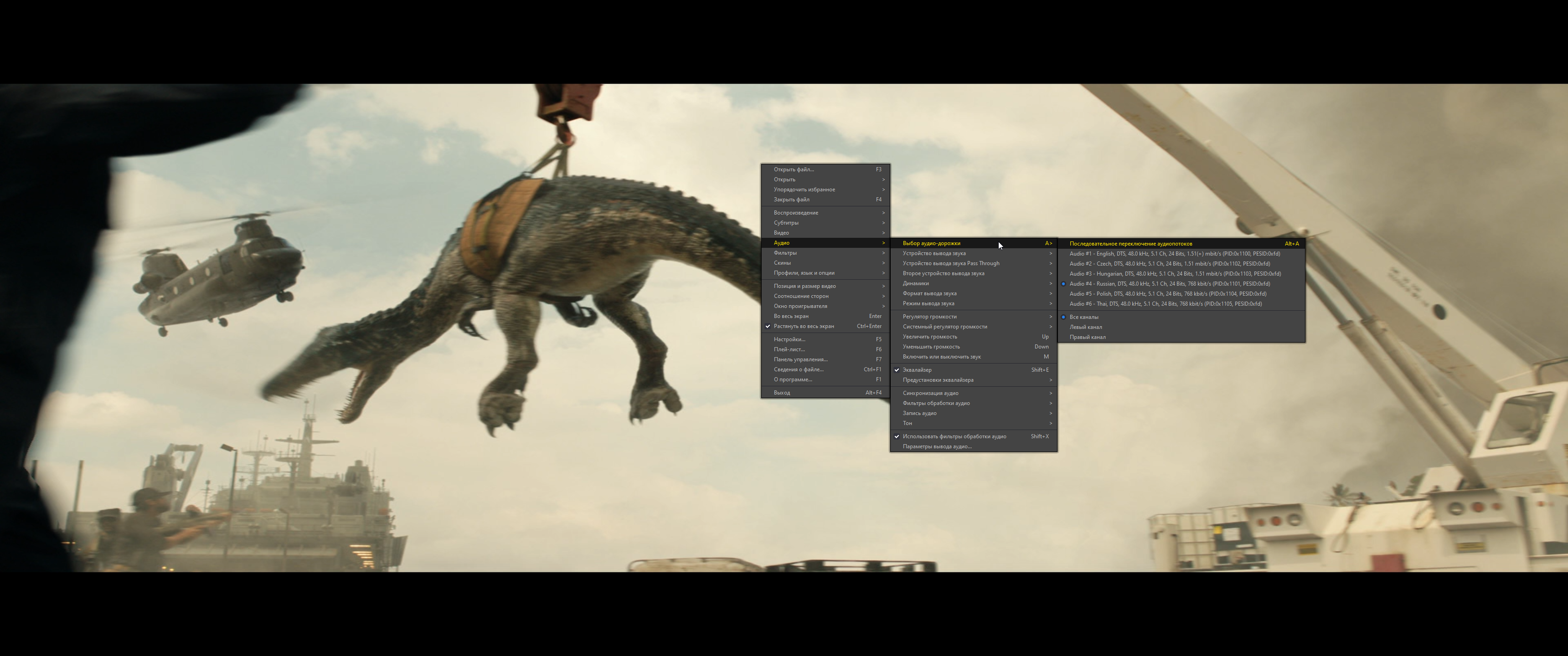
Task: Expand 'Устройство вывода звука Pass Through'
Action: click(x=973, y=263)
